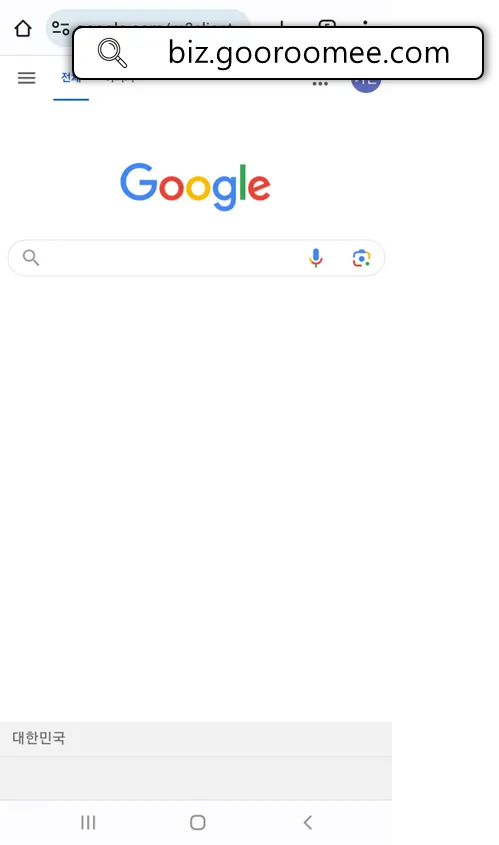Tap the Android back navigation button
This screenshot has width=499, height=845.
308,822
